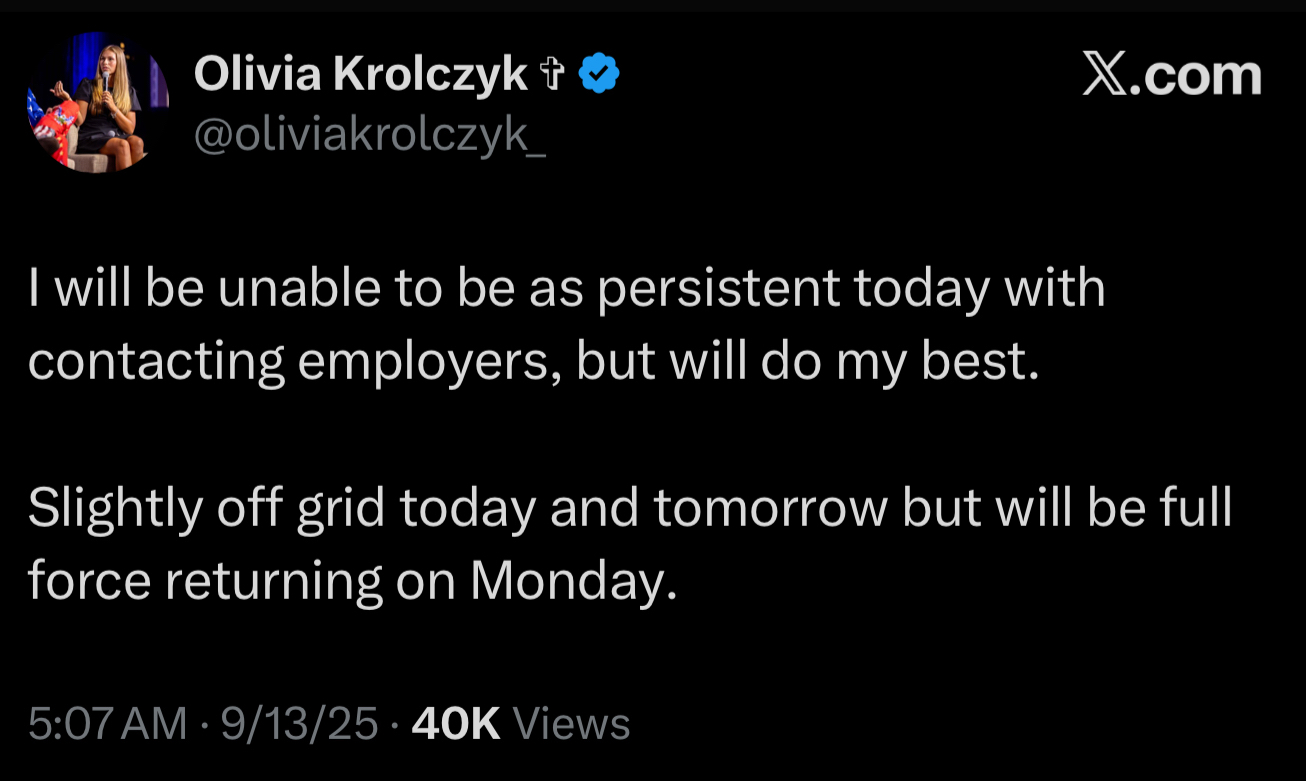
Task: Click the X logo glyph in the watermark
Action: coord(1104,76)
